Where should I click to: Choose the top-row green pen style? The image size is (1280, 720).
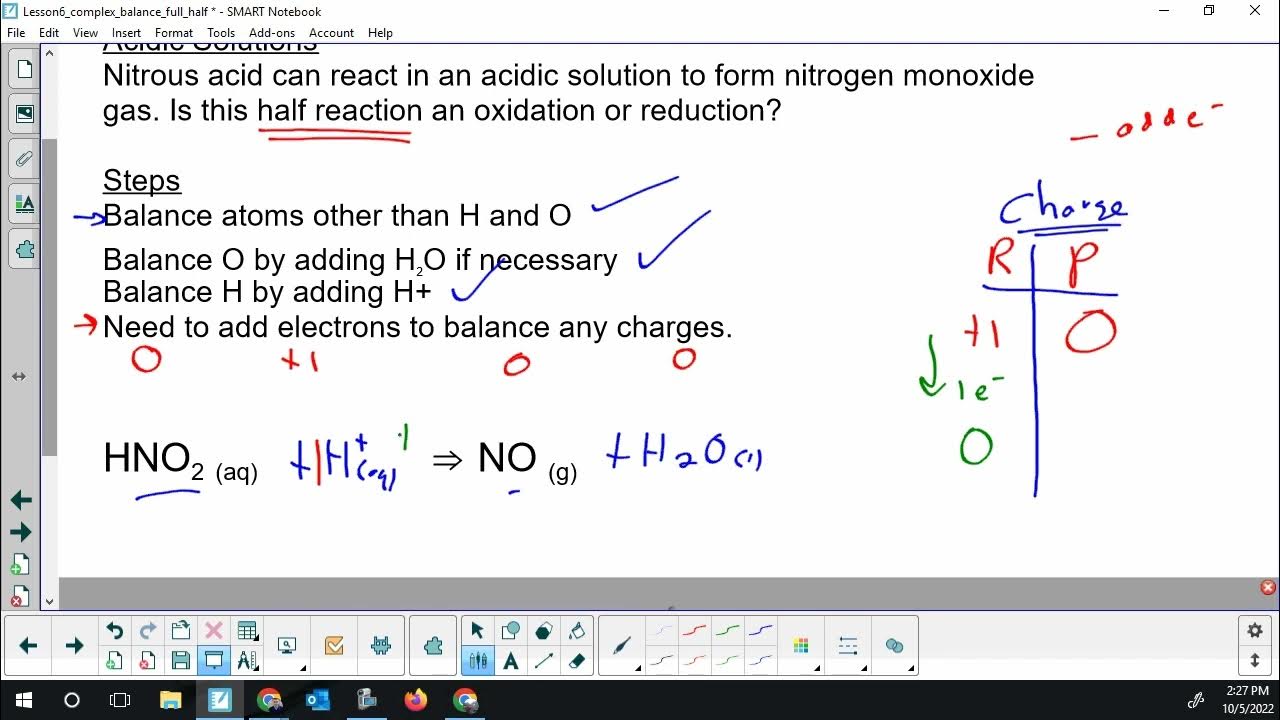pyautogui.click(x=727, y=631)
